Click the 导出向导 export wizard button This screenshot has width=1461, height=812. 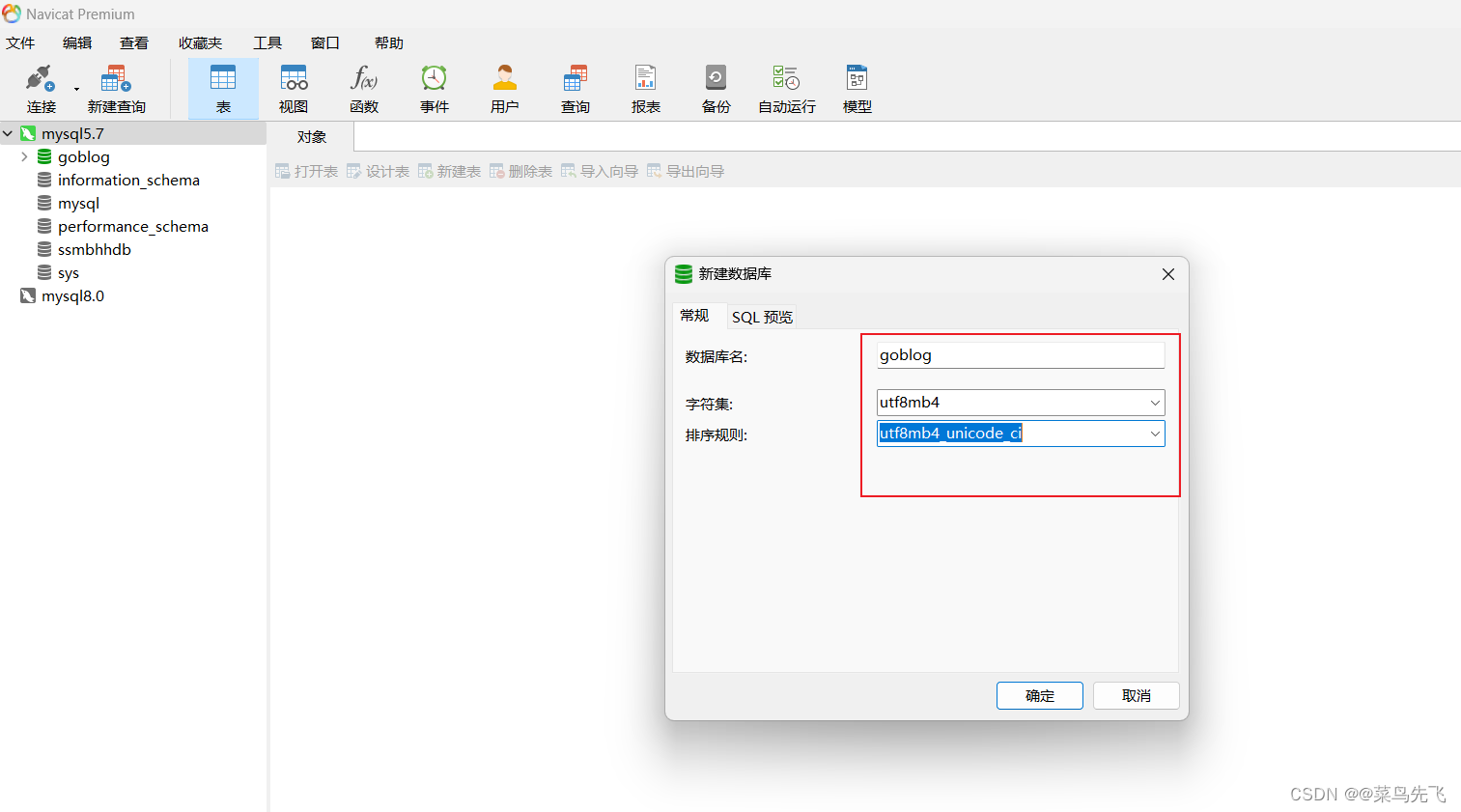[x=686, y=171]
